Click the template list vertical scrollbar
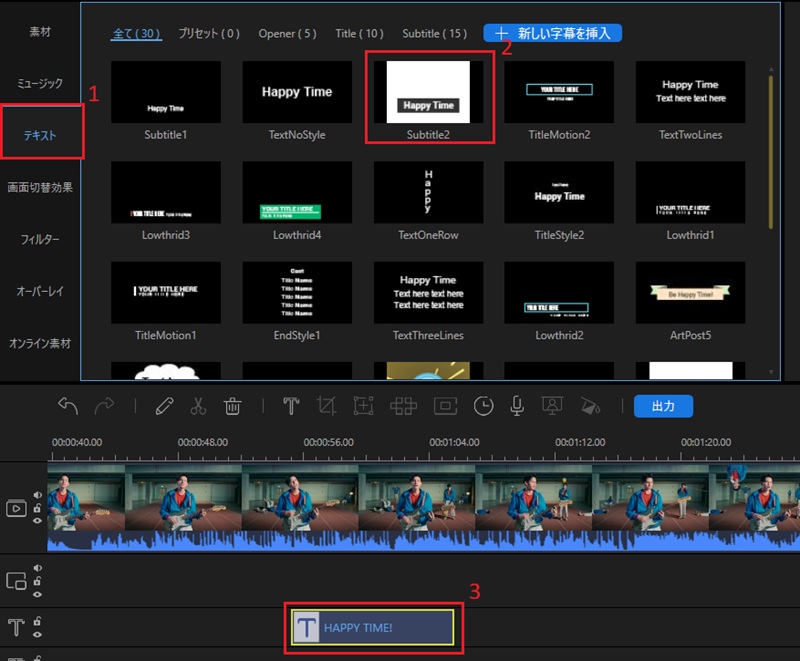800x661 pixels. [x=770, y=152]
